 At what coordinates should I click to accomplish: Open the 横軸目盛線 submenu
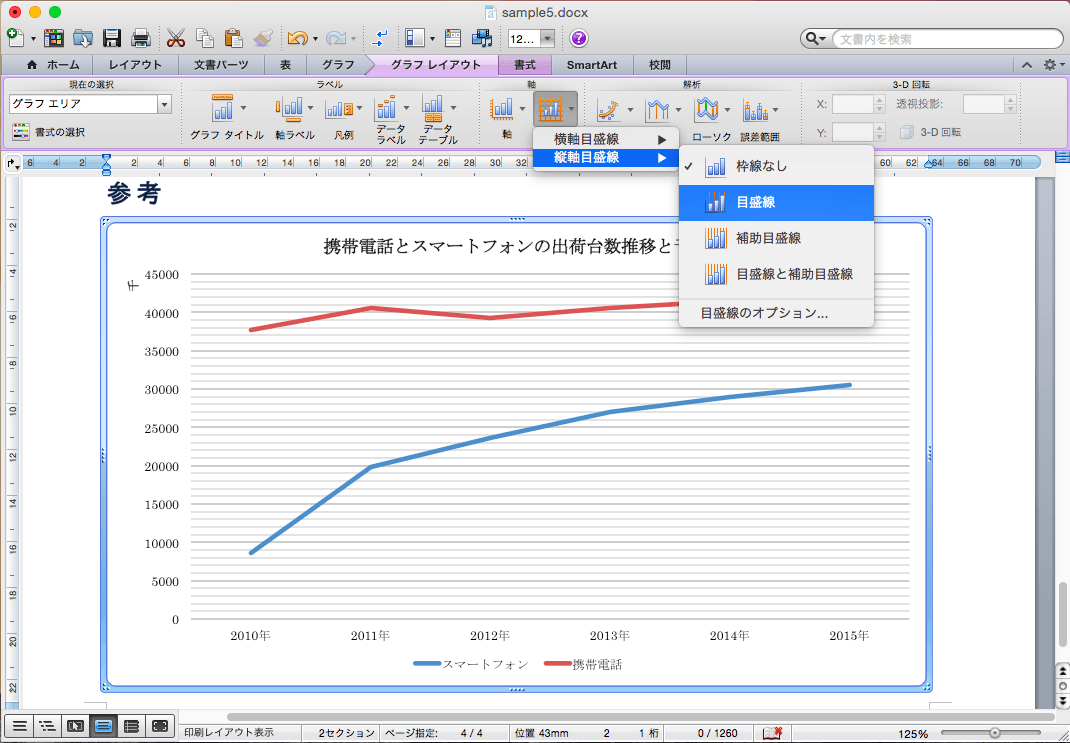[606, 139]
